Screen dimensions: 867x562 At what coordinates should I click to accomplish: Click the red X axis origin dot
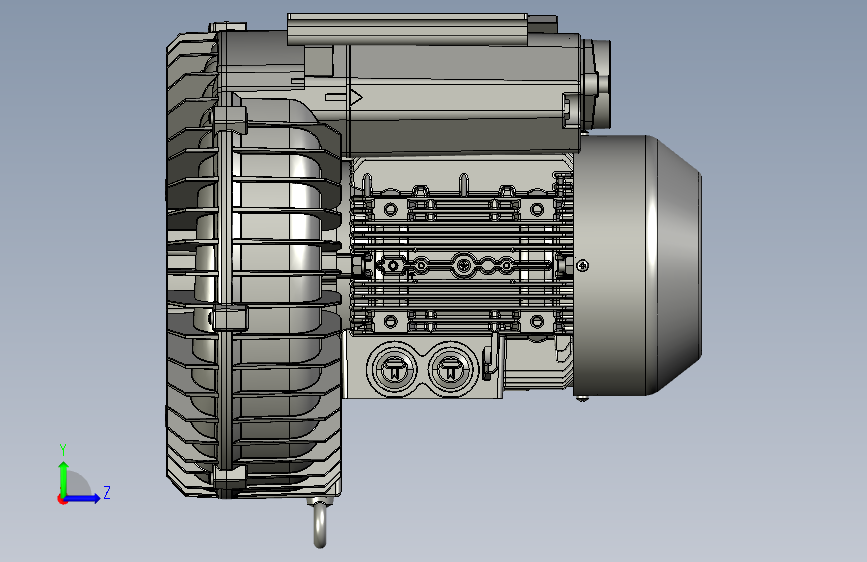tap(62, 499)
